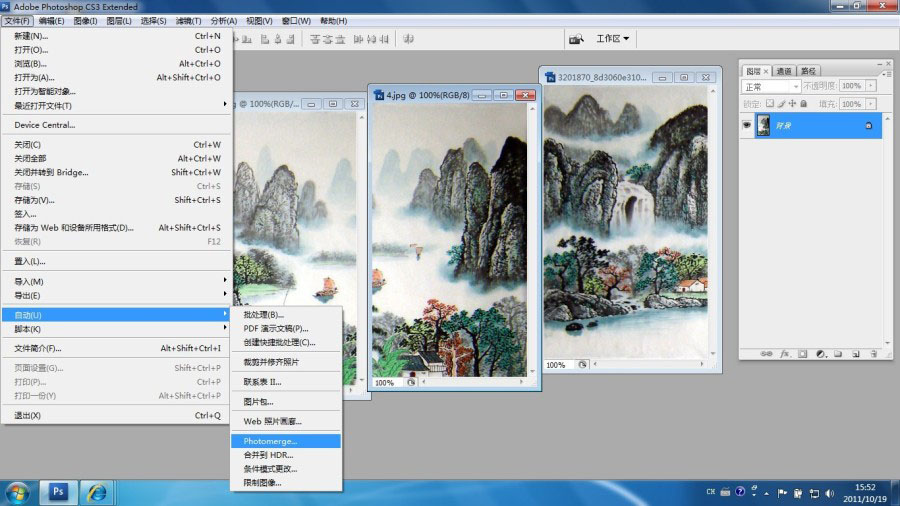Expand the 工作区 workspace dropdown
The image size is (900, 506).
[613, 39]
